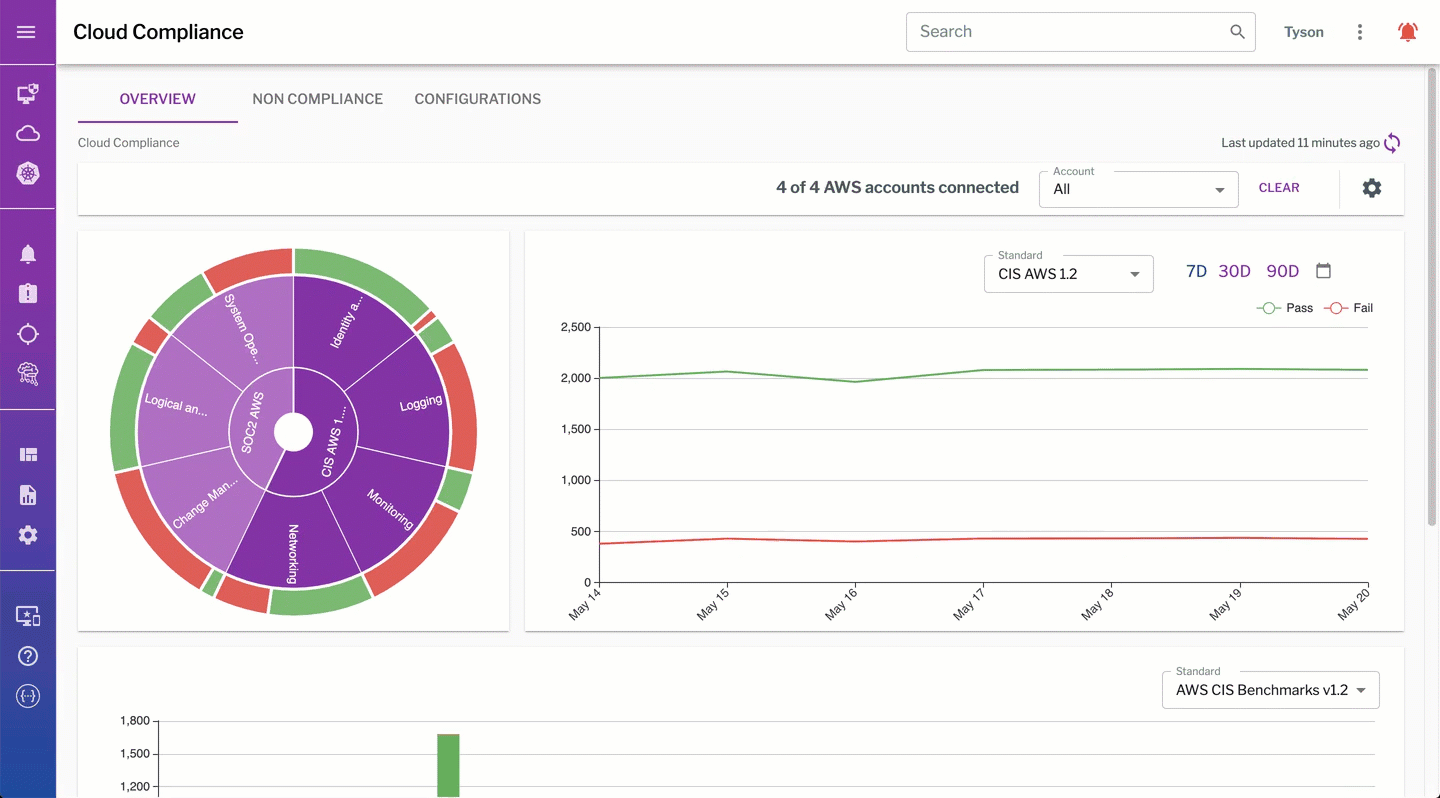This screenshot has width=1440, height=798.
Task: Click the Last updated 11 minutes ago text
Action: click(x=1300, y=143)
